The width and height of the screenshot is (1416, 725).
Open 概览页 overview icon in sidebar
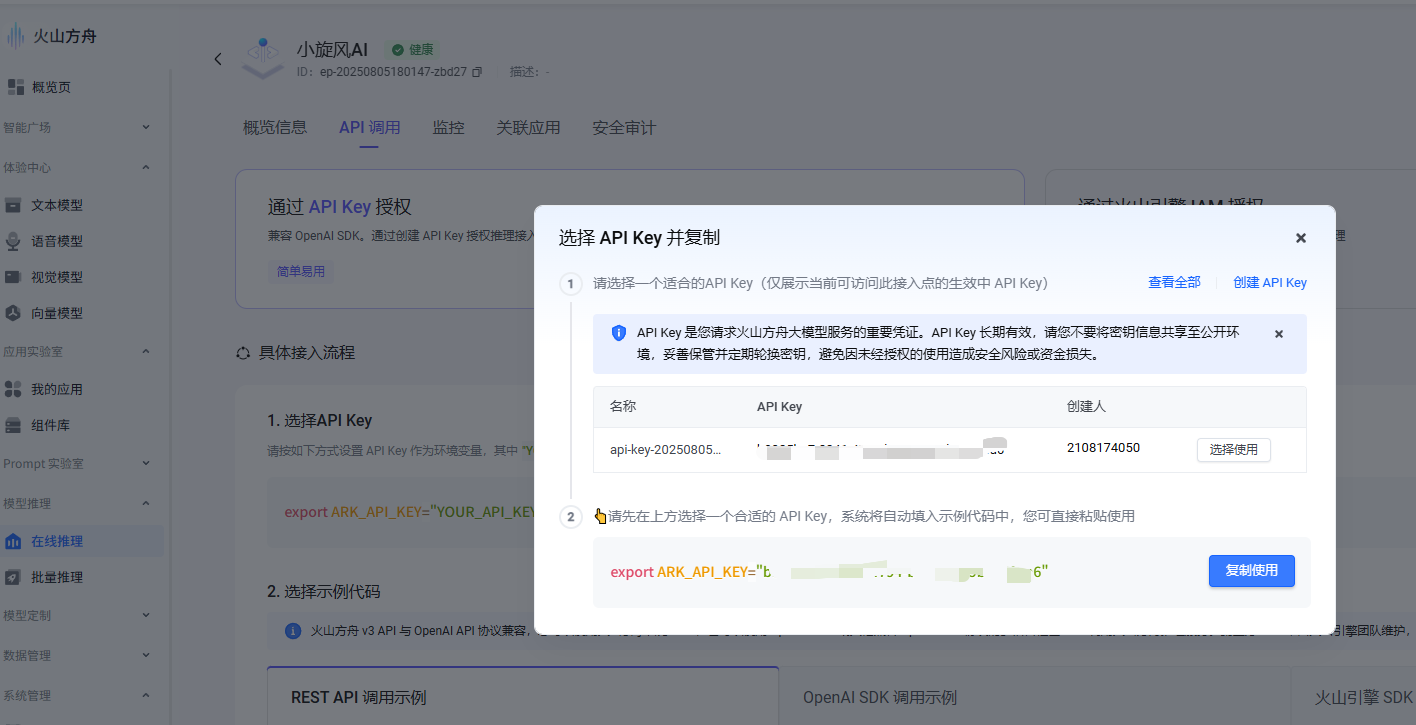tap(15, 87)
